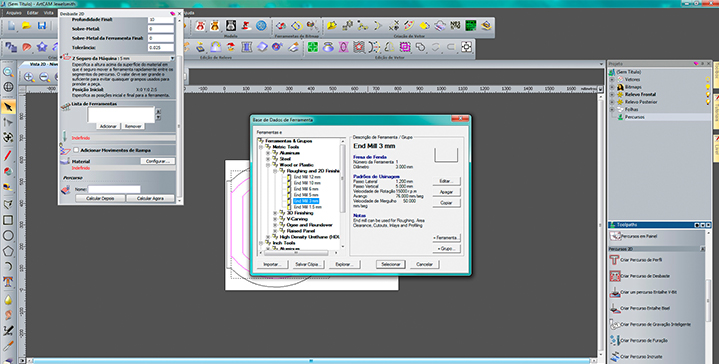719x364 pixels.
Task: Click the New file icon in top toolbar
Action: click(11, 26)
